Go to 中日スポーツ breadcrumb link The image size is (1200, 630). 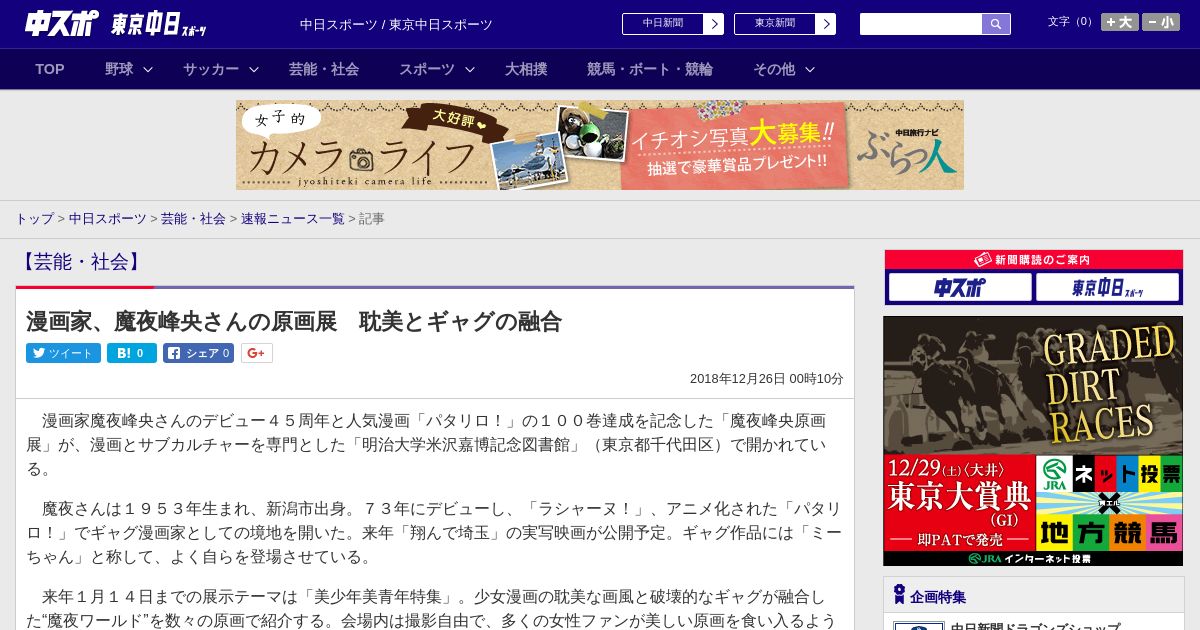(108, 218)
